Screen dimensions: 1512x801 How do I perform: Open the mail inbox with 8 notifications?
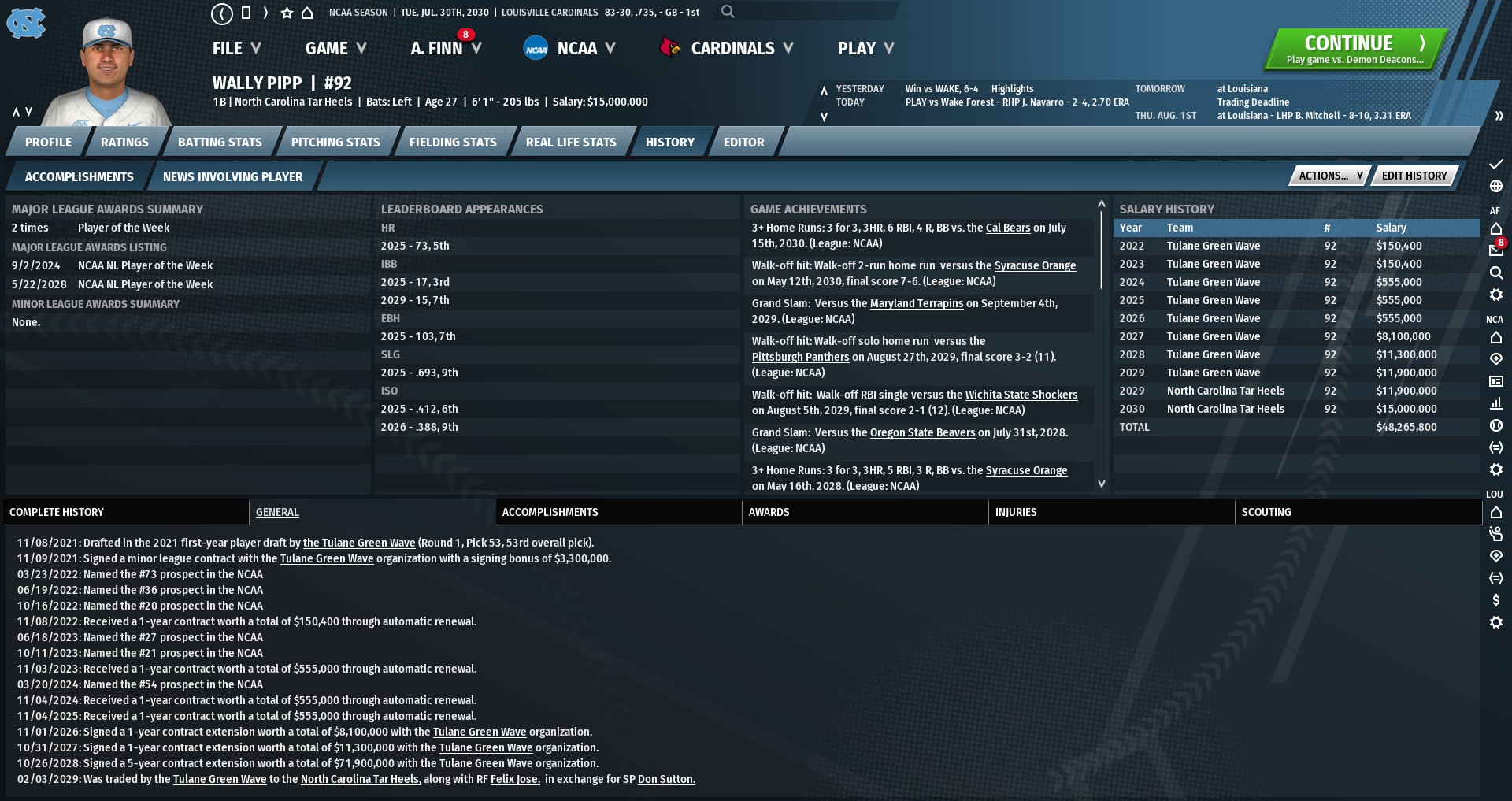(x=1495, y=250)
